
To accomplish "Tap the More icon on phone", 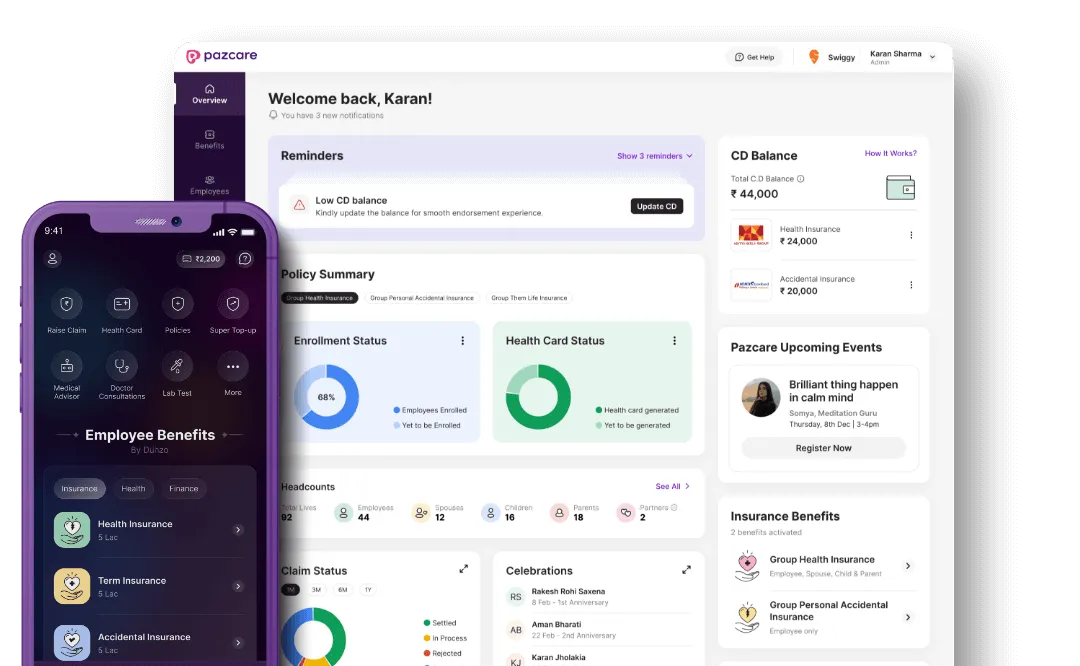I will pyautogui.click(x=233, y=366).
